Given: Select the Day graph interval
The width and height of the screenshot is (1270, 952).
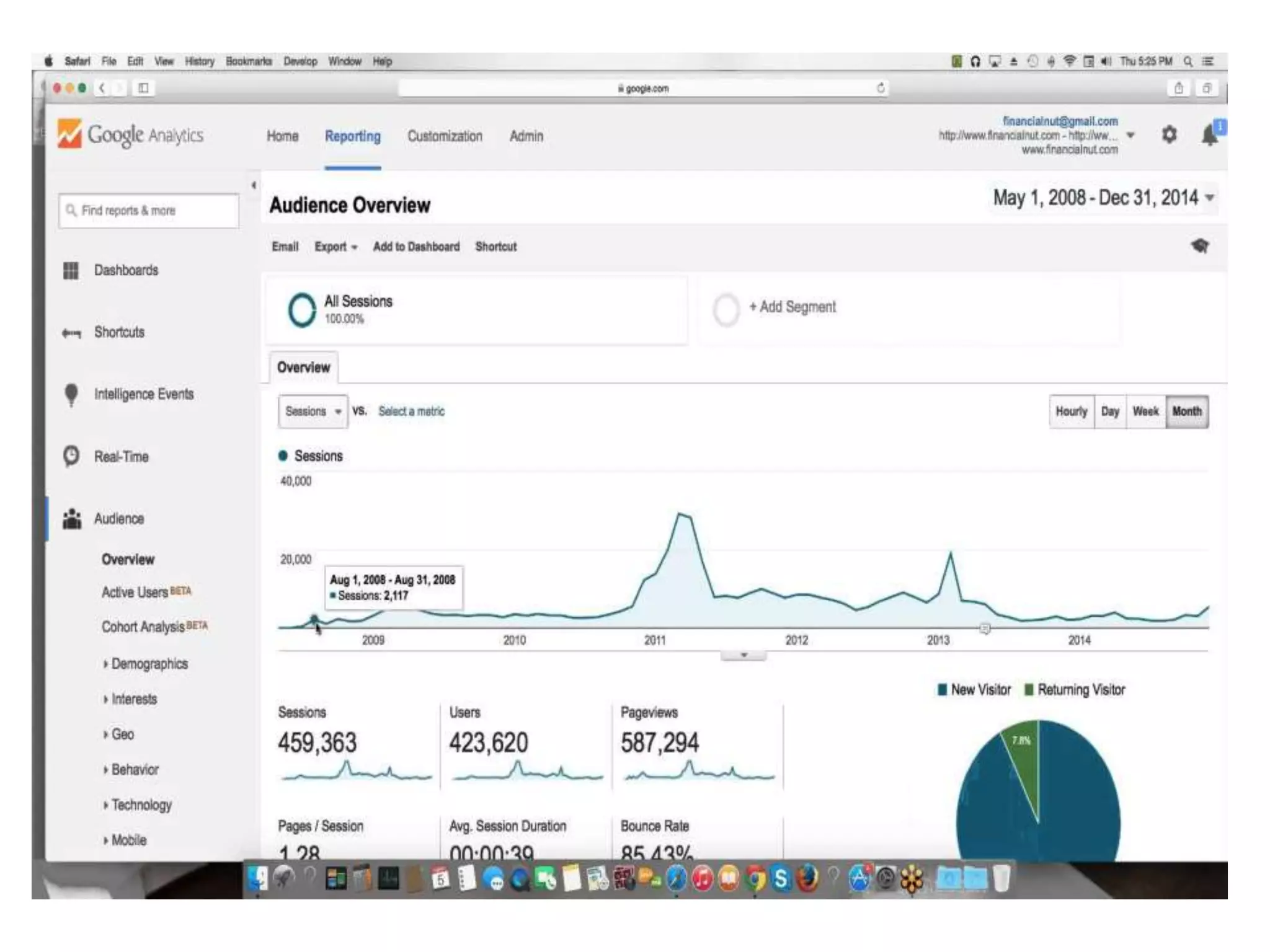Looking at the screenshot, I should [x=1109, y=412].
